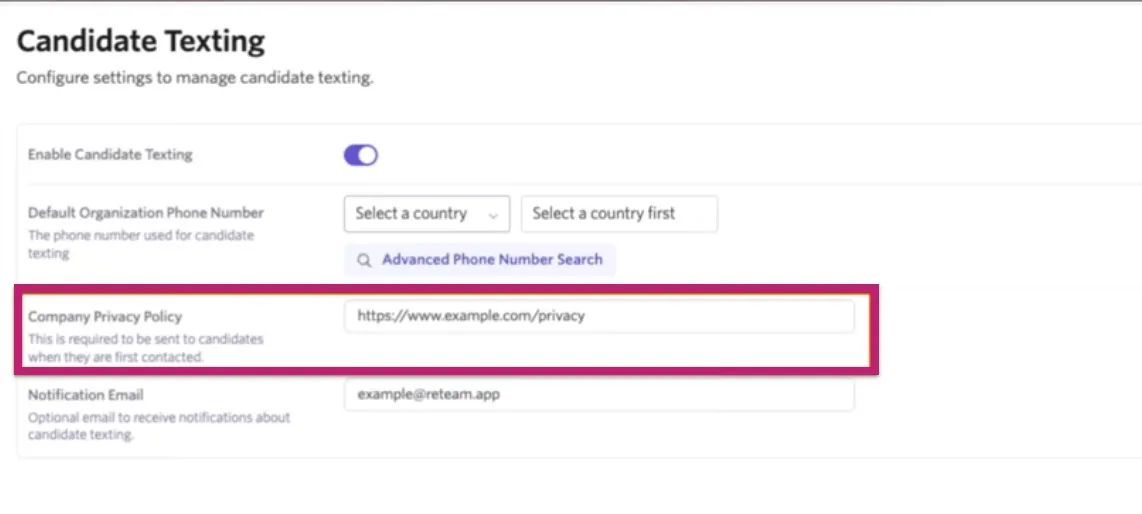
Task: Click the 'This is required to be sent' description
Action: click(x=146, y=348)
